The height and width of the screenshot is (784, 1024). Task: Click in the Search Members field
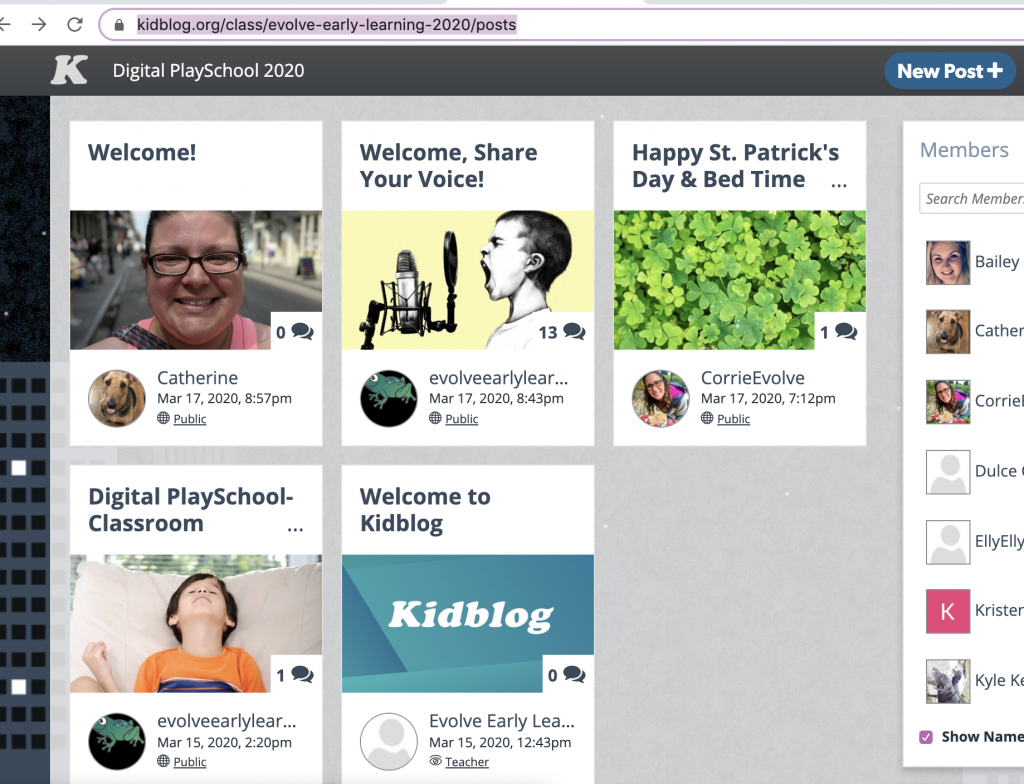972,198
